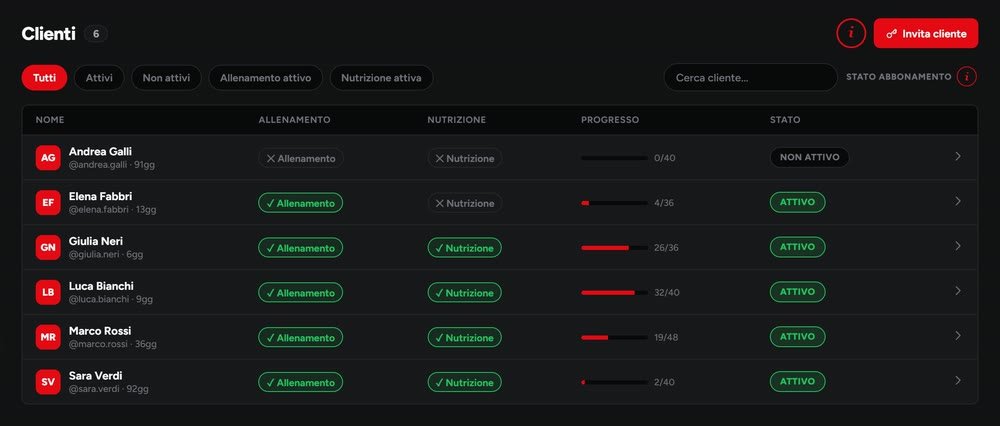The image size is (1000, 426).
Task: Click Sara Verdi's ATTIVO status badge
Action: pos(798,381)
